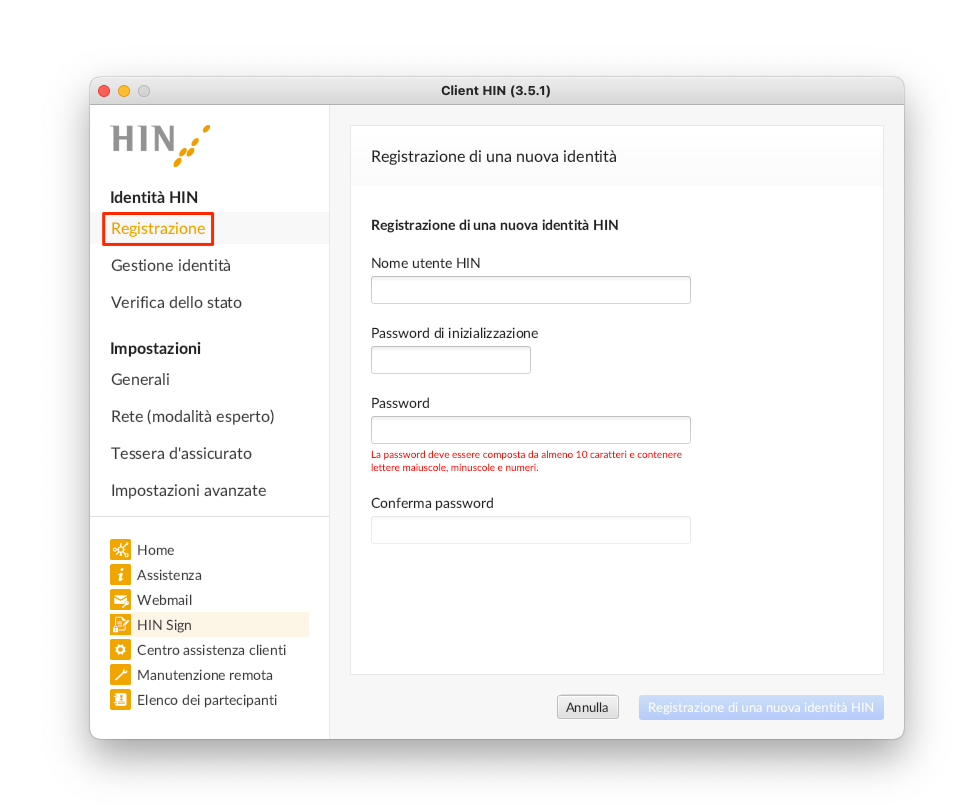Screen dimensions: 972x805
Task: Open Impostazioni avanzate
Action: coord(188,491)
